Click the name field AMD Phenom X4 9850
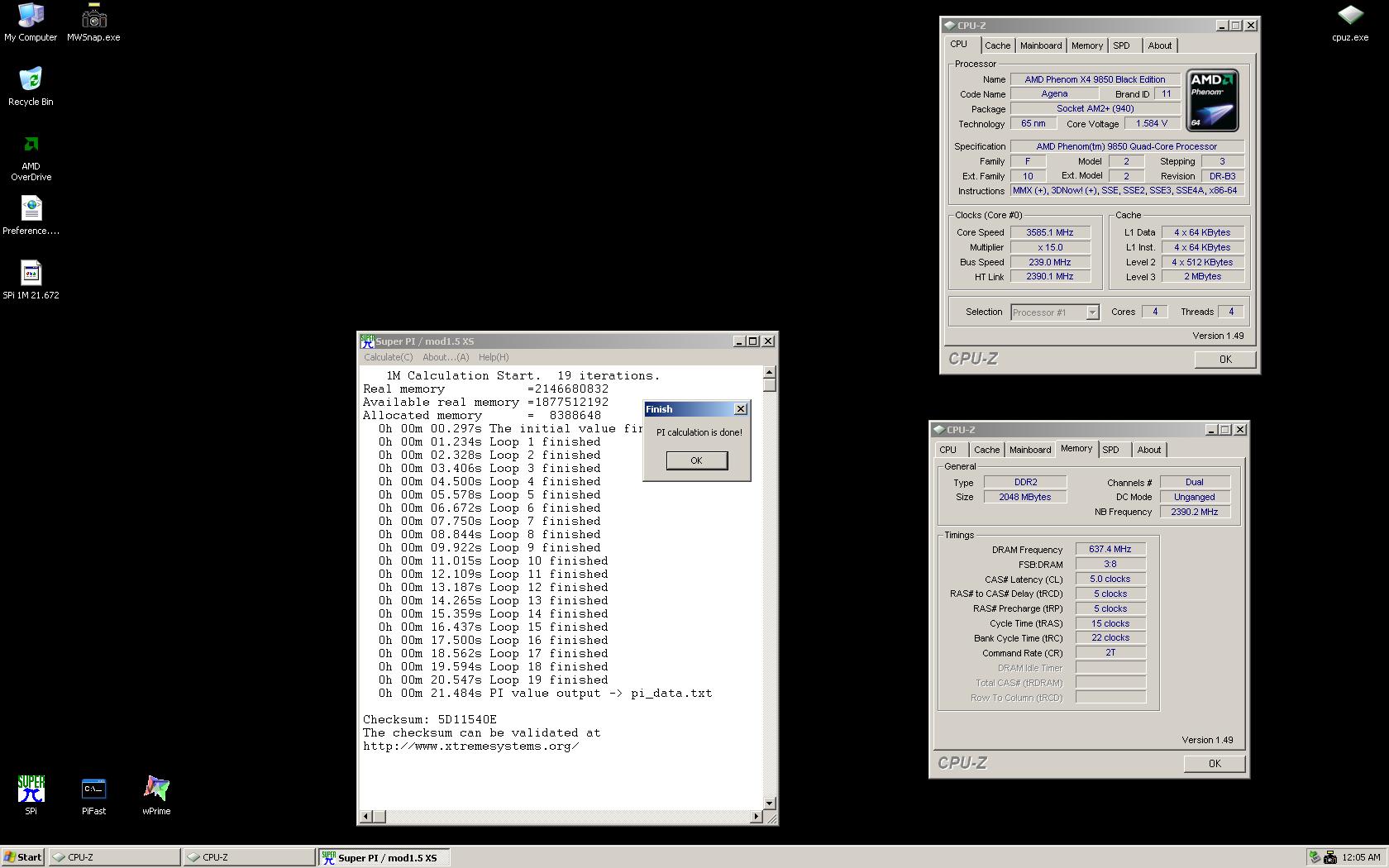 (x=1095, y=79)
